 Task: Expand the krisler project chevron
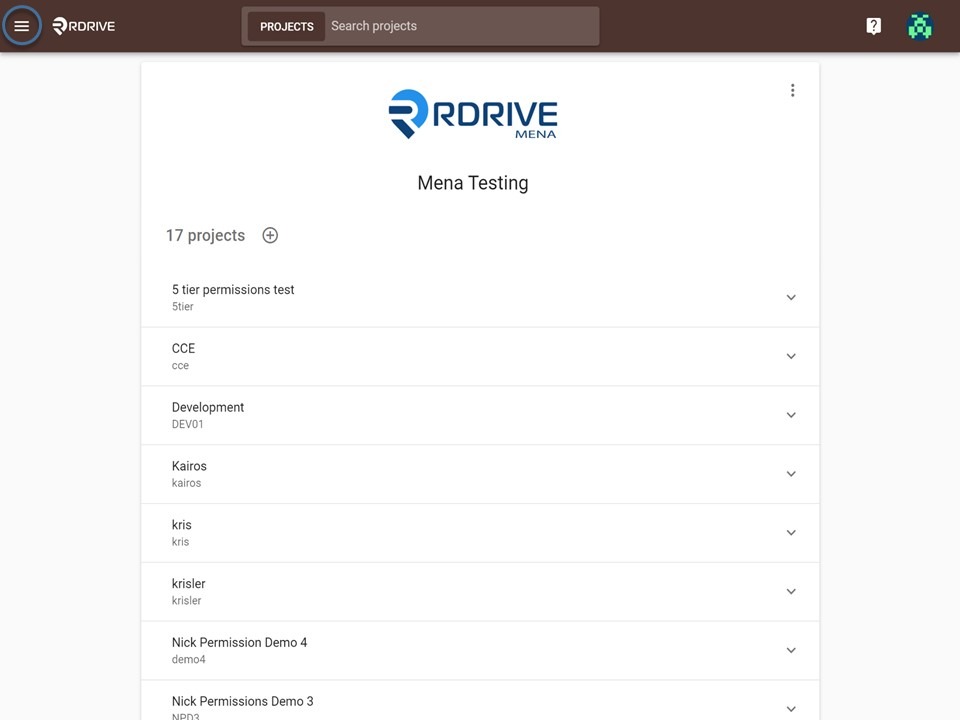coord(791,591)
